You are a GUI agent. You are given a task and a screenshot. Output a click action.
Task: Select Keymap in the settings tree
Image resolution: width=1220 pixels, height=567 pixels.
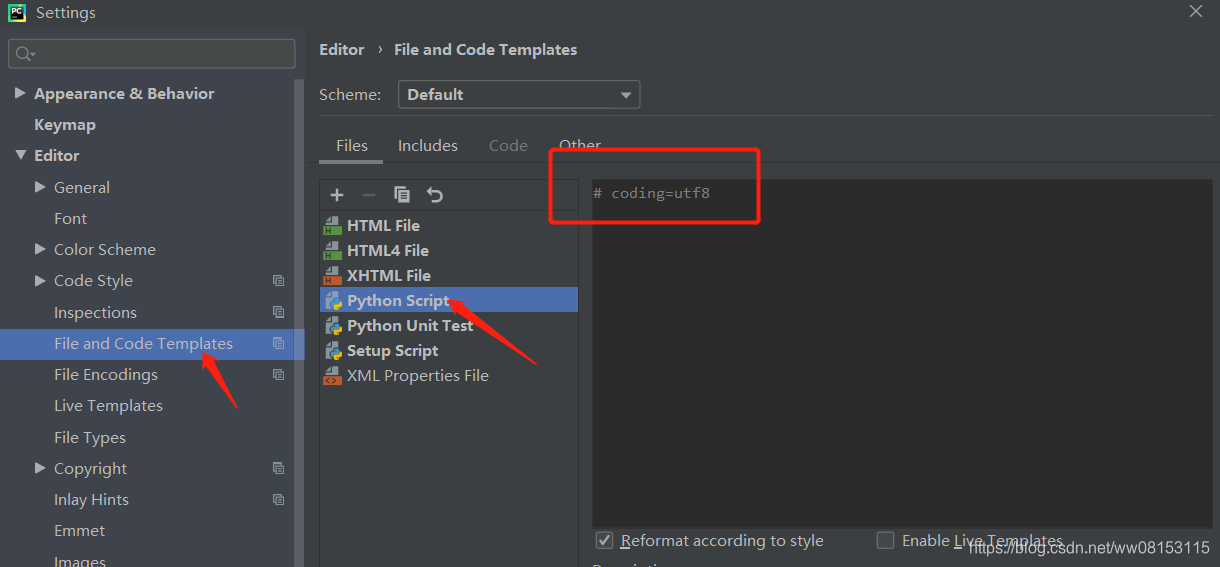click(x=65, y=124)
